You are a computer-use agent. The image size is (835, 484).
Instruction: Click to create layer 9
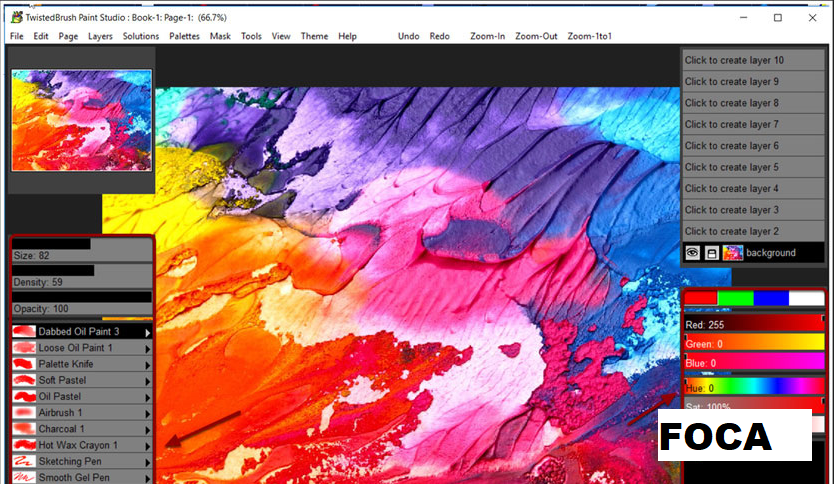click(x=753, y=81)
